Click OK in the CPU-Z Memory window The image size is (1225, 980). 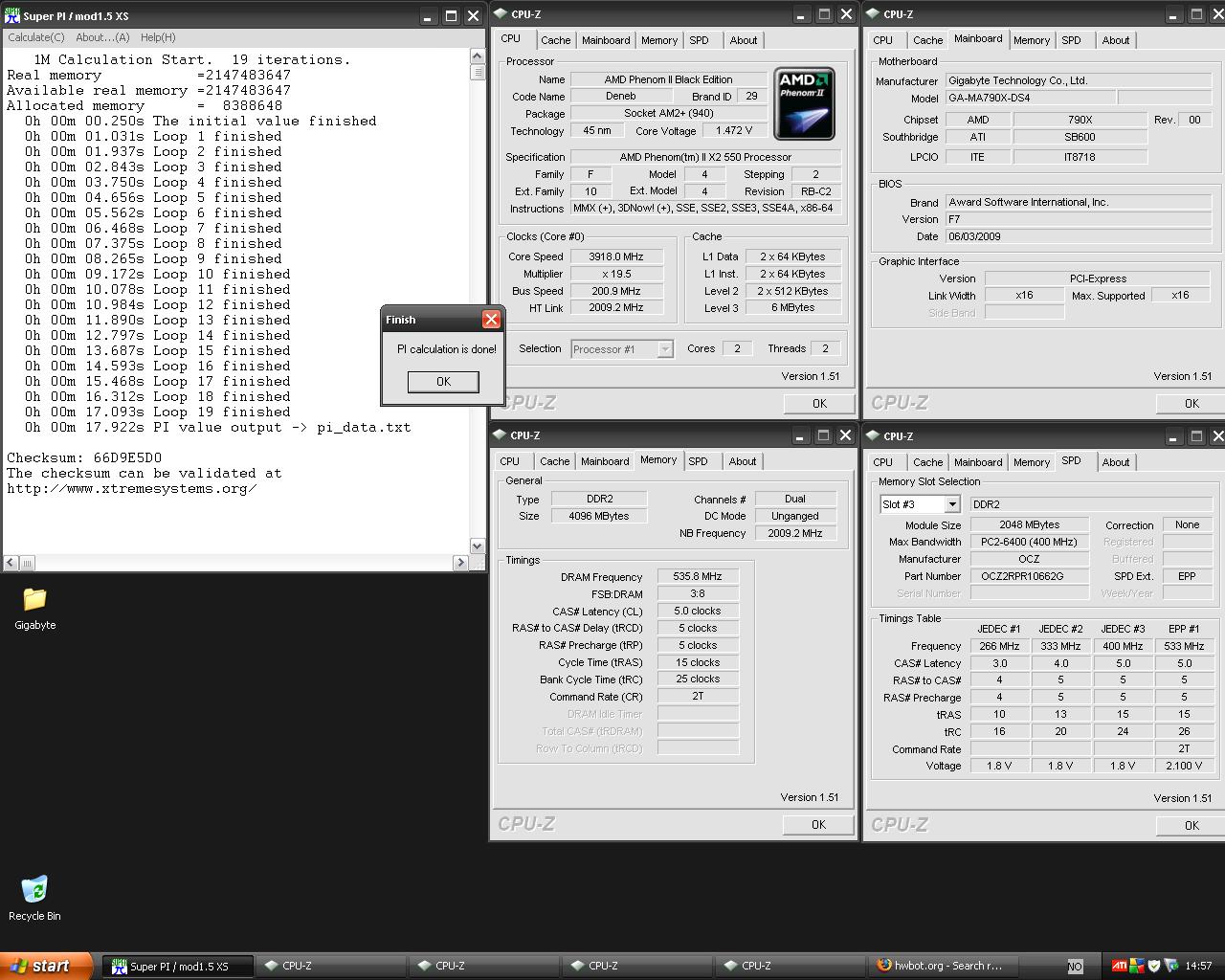pyautogui.click(x=818, y=824)
